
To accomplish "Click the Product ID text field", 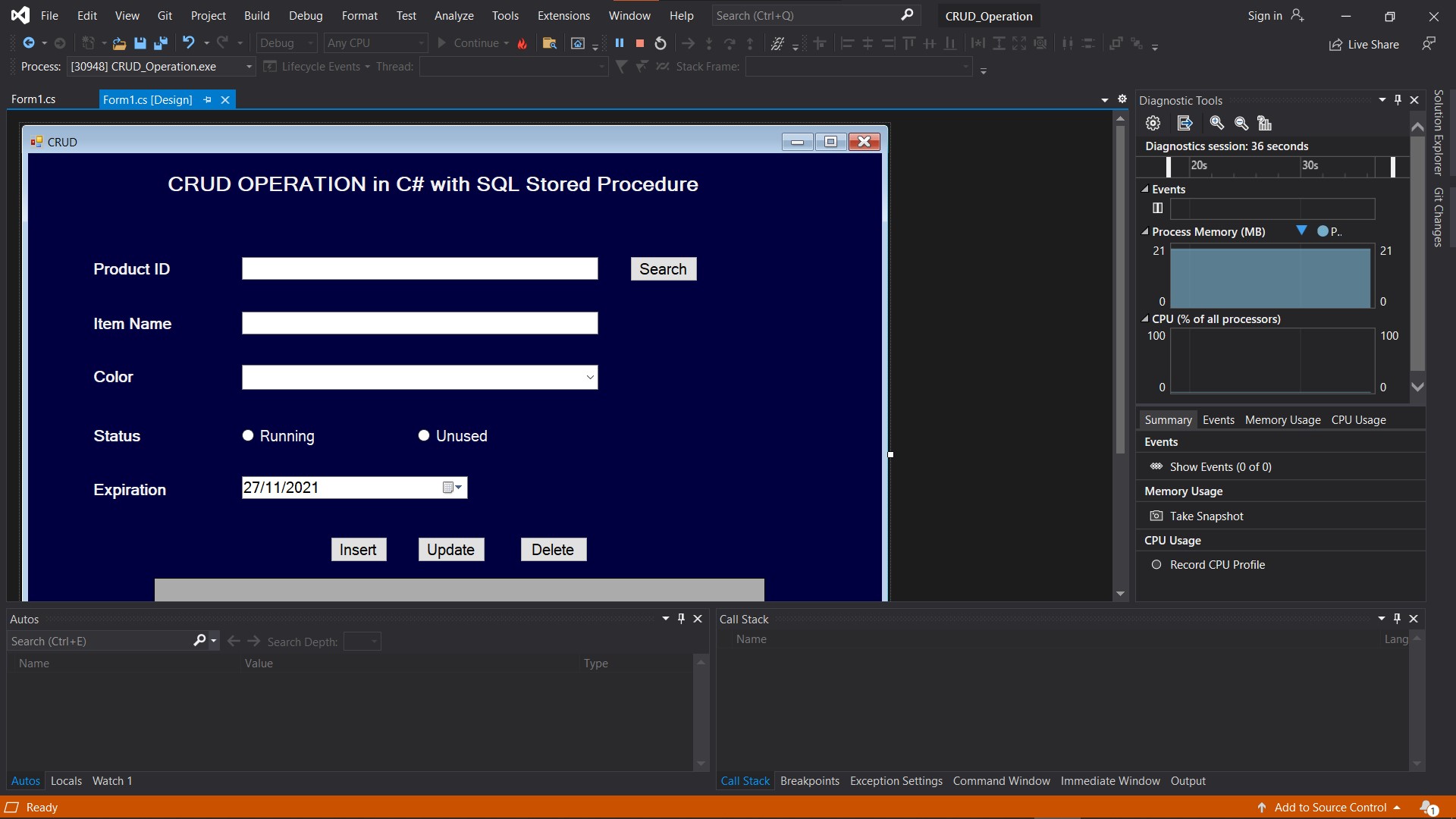I will tap(419, 268).
